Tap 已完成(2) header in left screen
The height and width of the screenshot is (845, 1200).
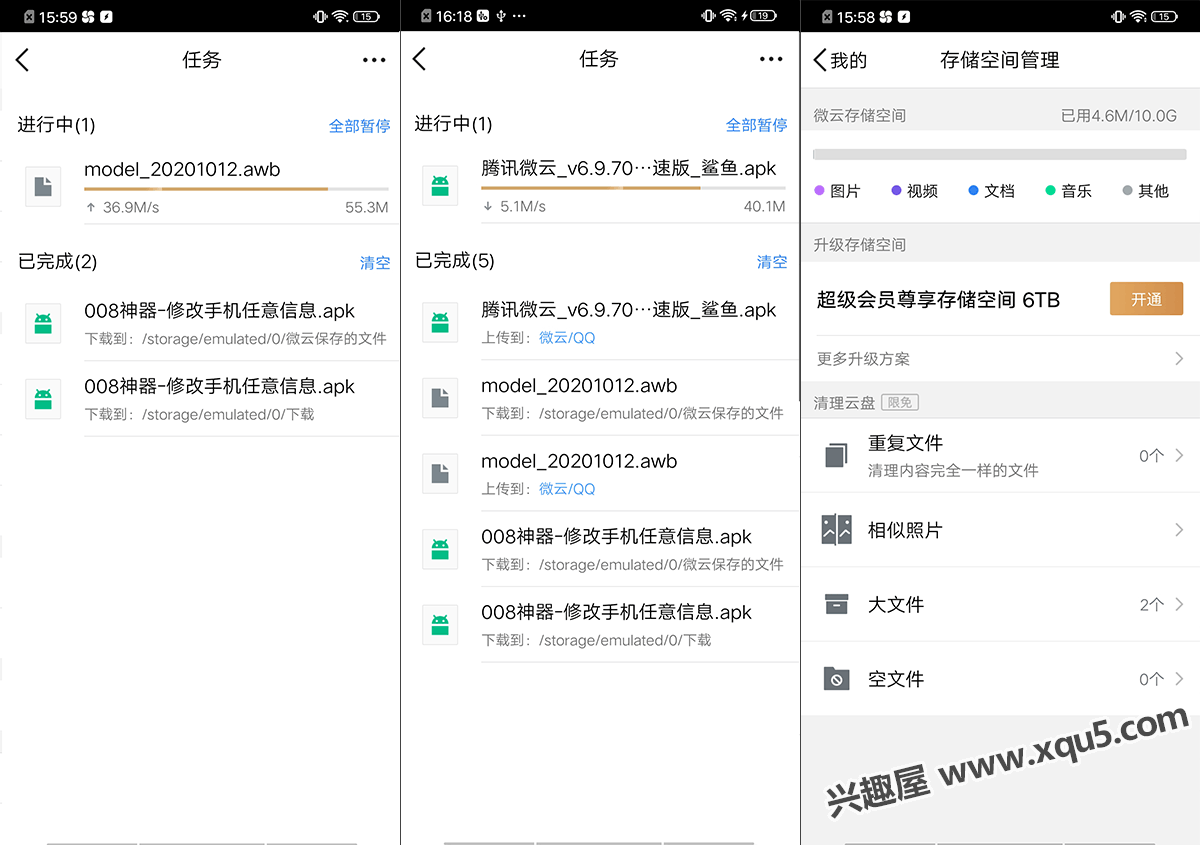coord(57,262)
